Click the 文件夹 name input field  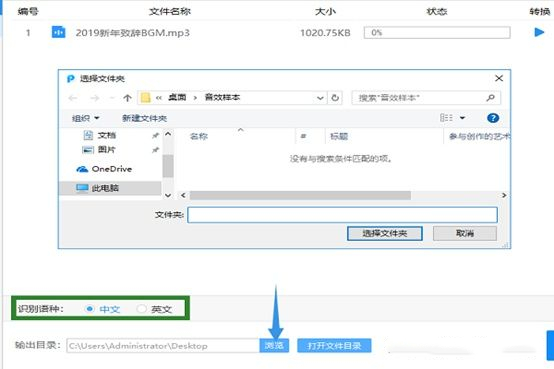click(342, 215)
